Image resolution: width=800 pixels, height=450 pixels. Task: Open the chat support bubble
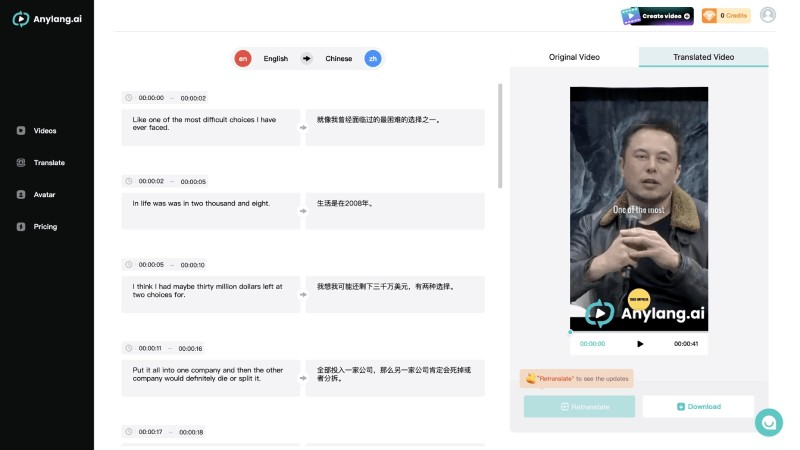[x=768, y=422]
